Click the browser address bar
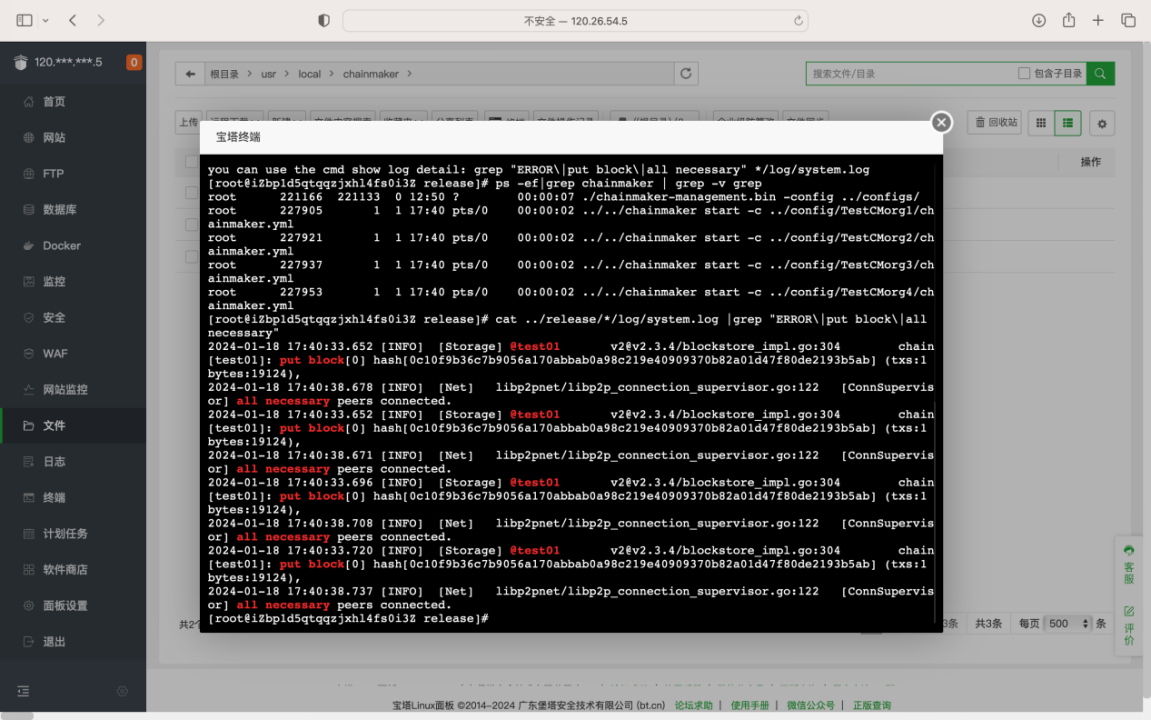 [576, 21]
